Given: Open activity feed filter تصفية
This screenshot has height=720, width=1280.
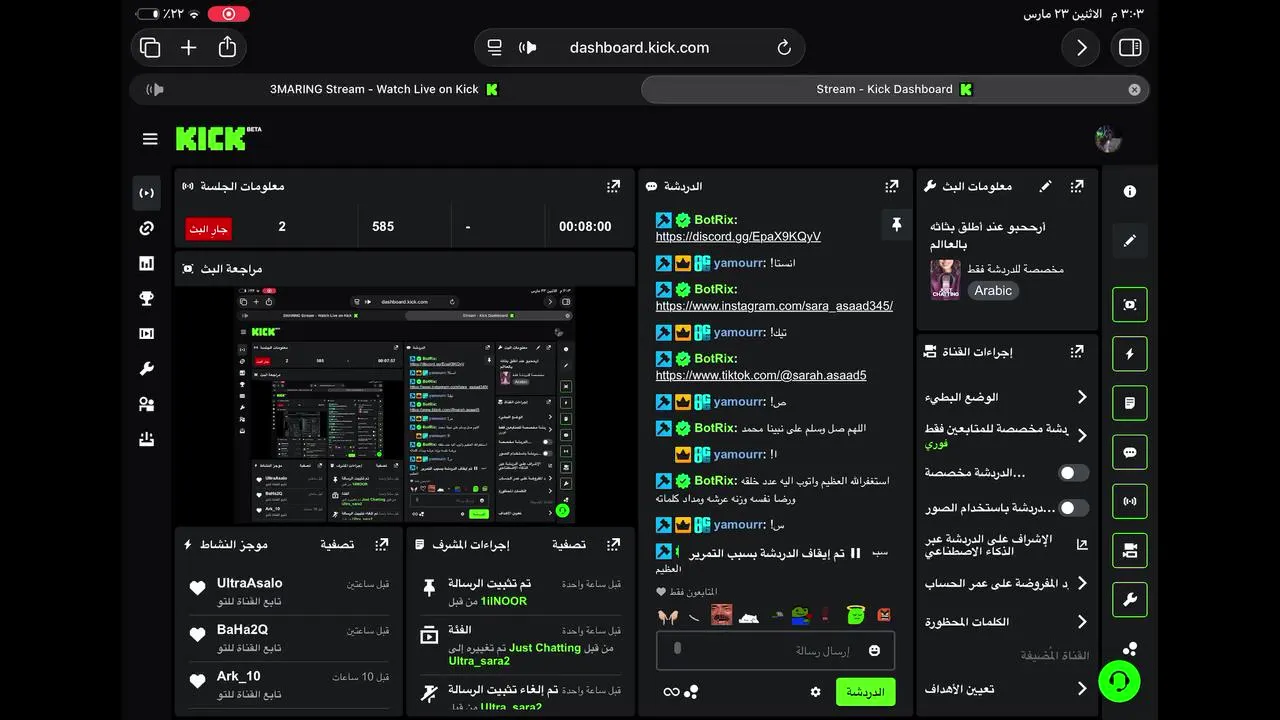Looking at the screenshot, I should coord(337,545).
